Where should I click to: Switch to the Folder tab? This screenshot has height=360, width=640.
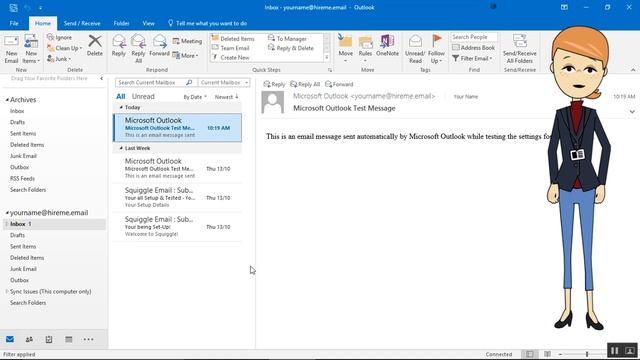[x=121, y=23]
